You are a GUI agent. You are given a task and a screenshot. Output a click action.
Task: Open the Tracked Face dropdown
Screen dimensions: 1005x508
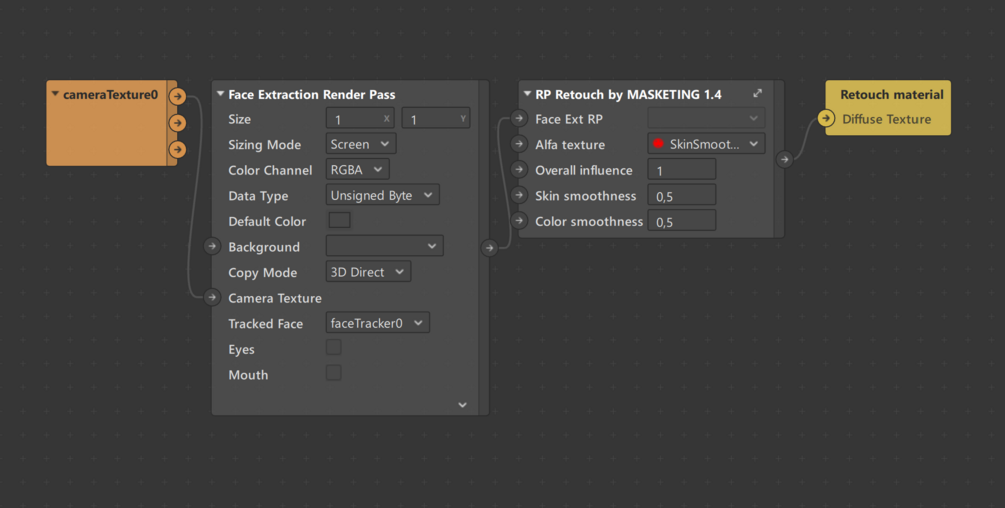tap(378, 323)
